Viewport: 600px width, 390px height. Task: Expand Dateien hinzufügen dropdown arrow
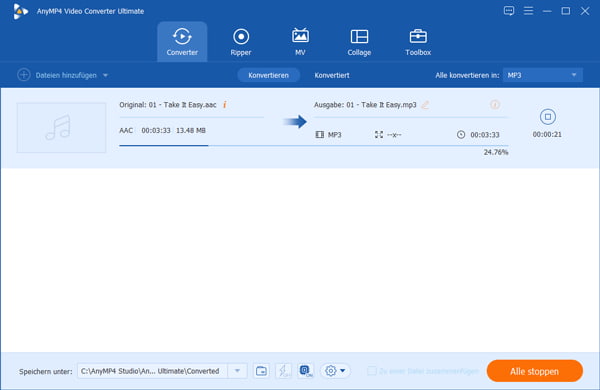pyautogui.click(x=105, y=75)
